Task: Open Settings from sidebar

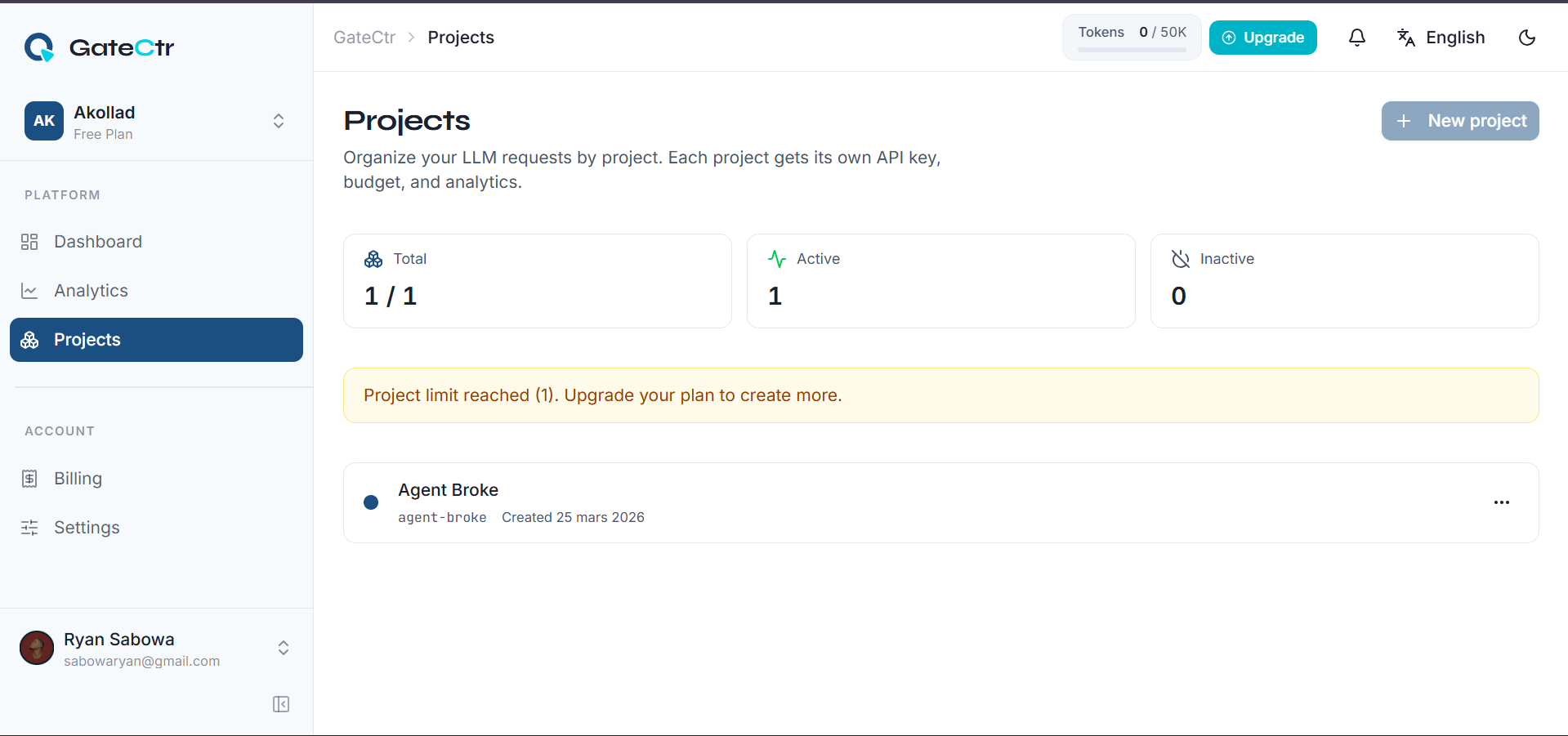Action: coord(87,528)
